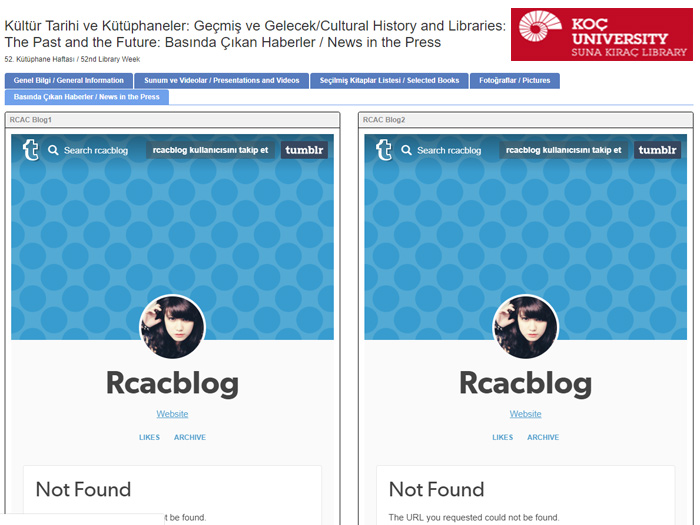The image size is (700, 525).
Task: Open Seçilmiş Kitaplar Listesi / Selected Books tab
Action: click(389, 81)
